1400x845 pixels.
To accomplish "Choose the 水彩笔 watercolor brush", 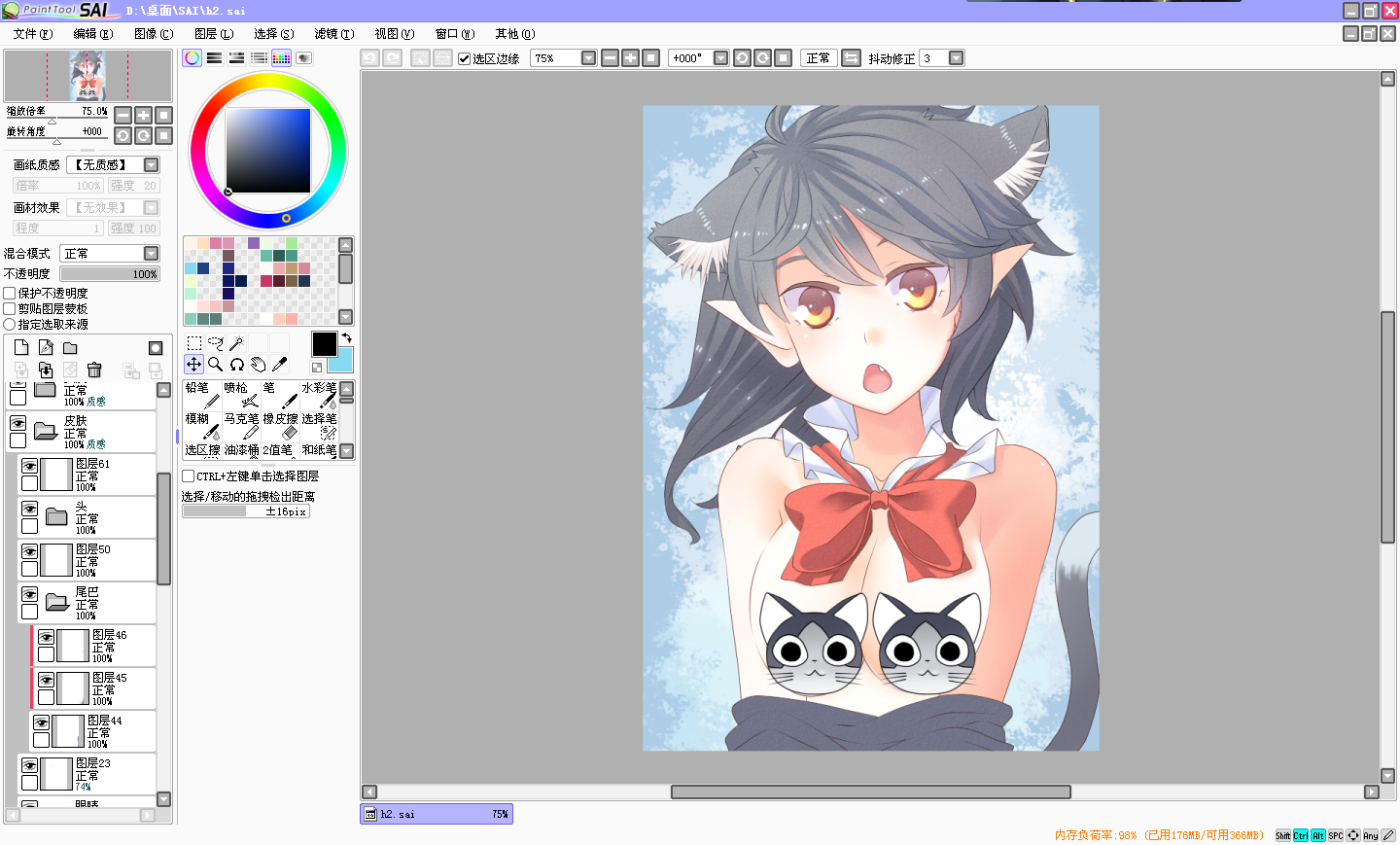I will pyautogui.click(x=319, y=395).
